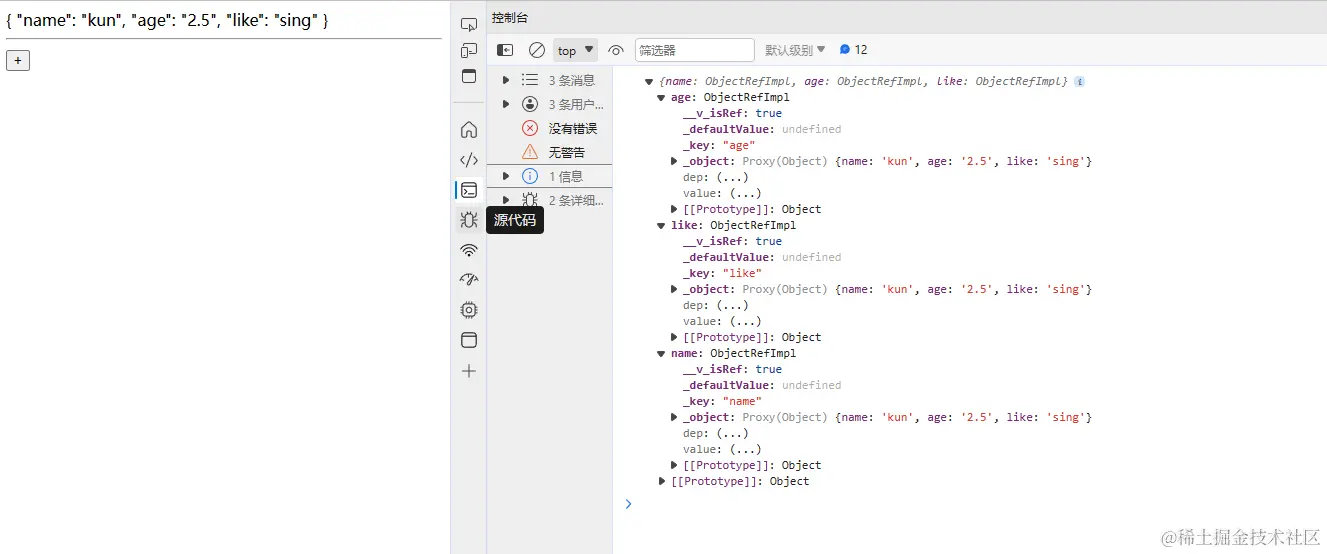The image size is (1327, 554).
Task: Open the Elements tool icon
Action: [469, 159]
